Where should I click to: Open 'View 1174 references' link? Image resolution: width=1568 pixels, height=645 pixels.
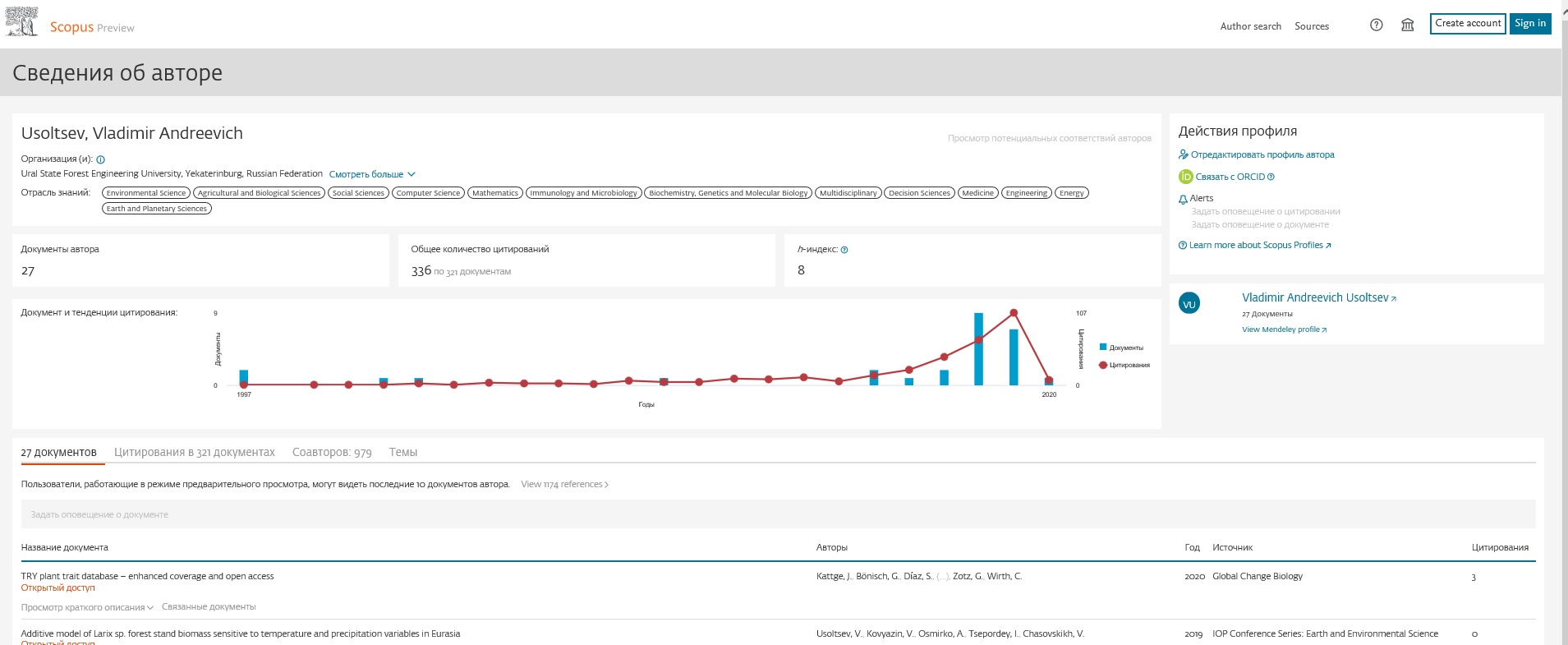(564, 484)
